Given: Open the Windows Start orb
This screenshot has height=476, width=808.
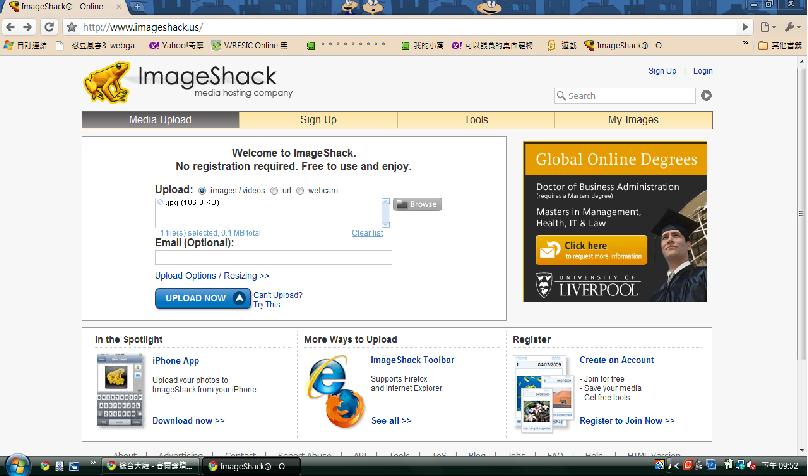Looking at the screenshot, I should point(17,466).
